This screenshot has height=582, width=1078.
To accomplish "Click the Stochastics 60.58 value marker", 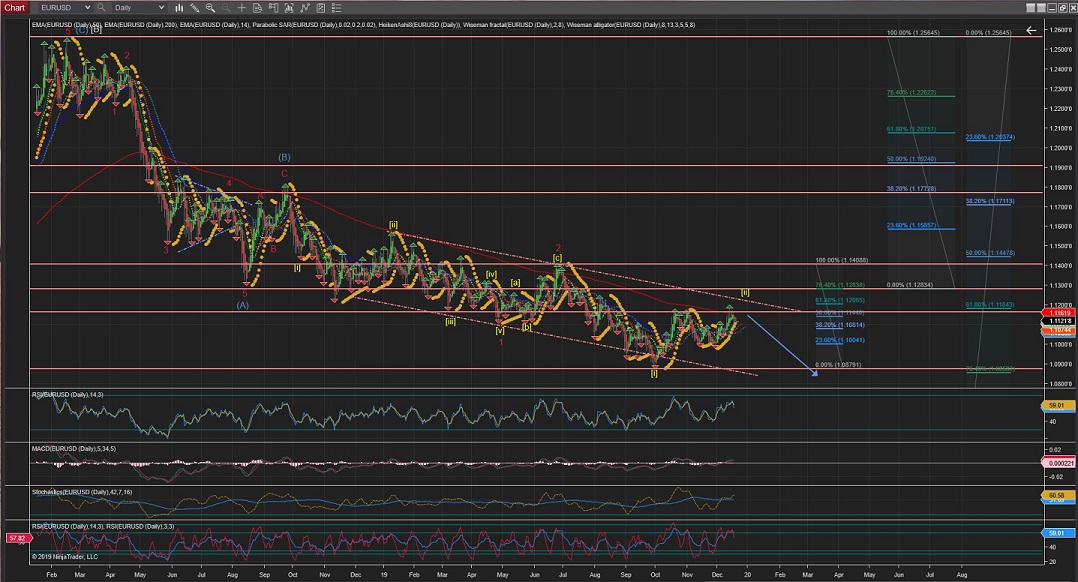I will [x=1058, y=496].
